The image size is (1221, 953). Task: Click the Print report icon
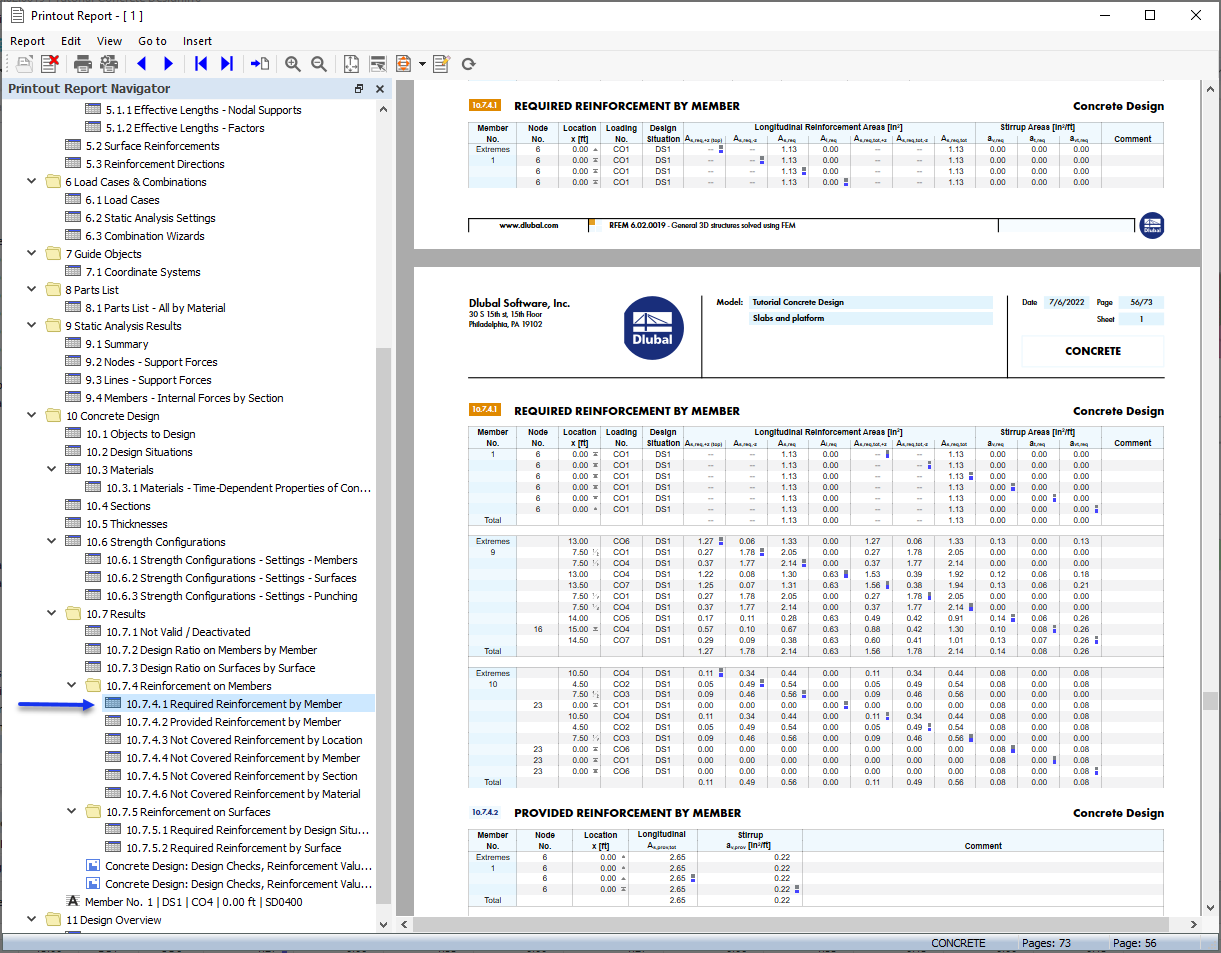pos(83,64)
